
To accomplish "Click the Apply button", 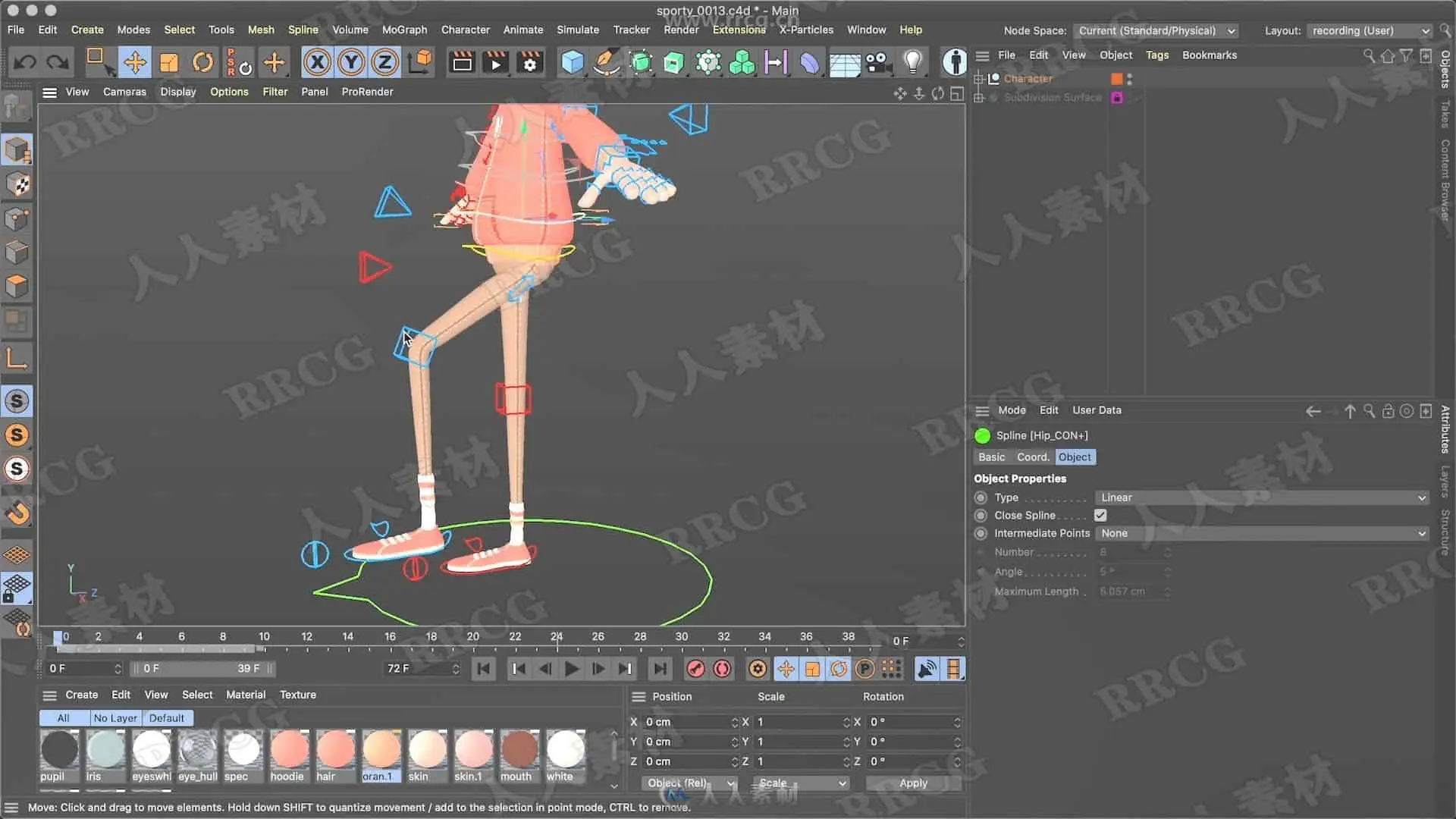I will point(913,783).
